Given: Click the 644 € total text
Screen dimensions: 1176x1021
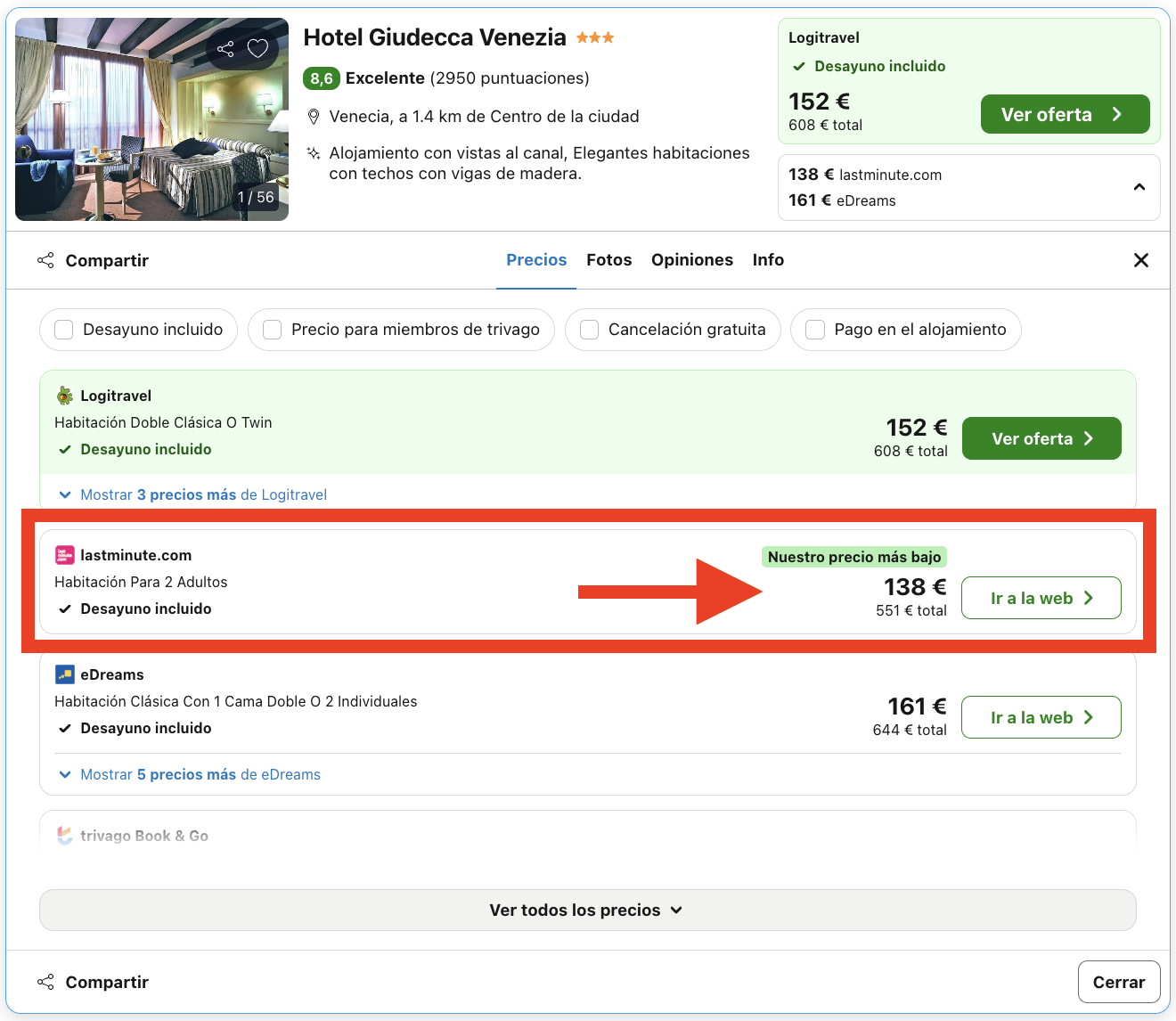Looking at the screenshot, I should click(x=910, y=730).
